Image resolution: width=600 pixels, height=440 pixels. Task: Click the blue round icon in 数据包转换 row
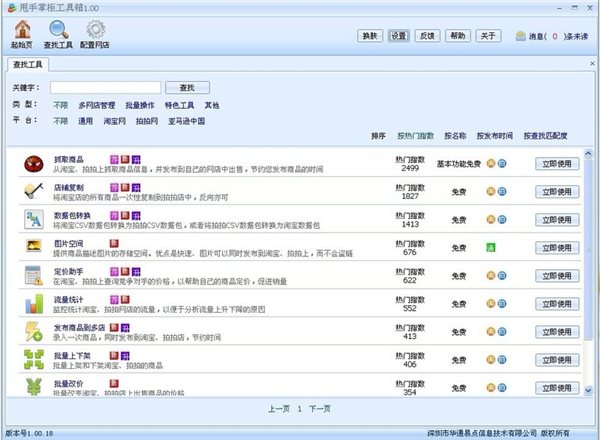pos(502,219)
